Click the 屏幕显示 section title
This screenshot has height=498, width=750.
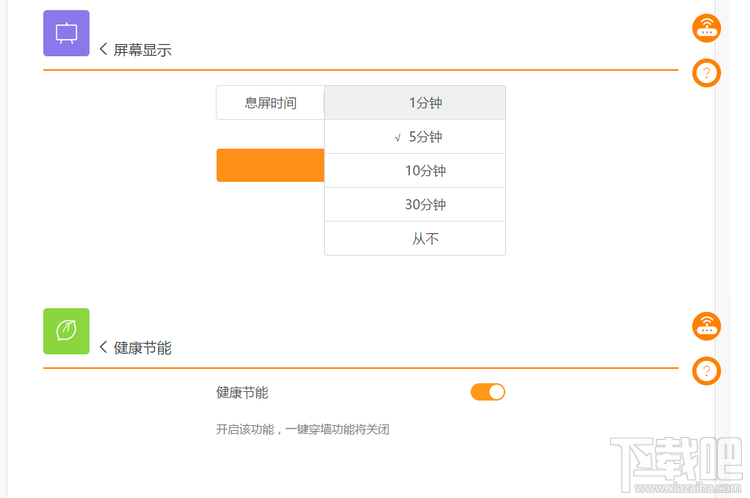pyautogui.click(x=142, y=50)
